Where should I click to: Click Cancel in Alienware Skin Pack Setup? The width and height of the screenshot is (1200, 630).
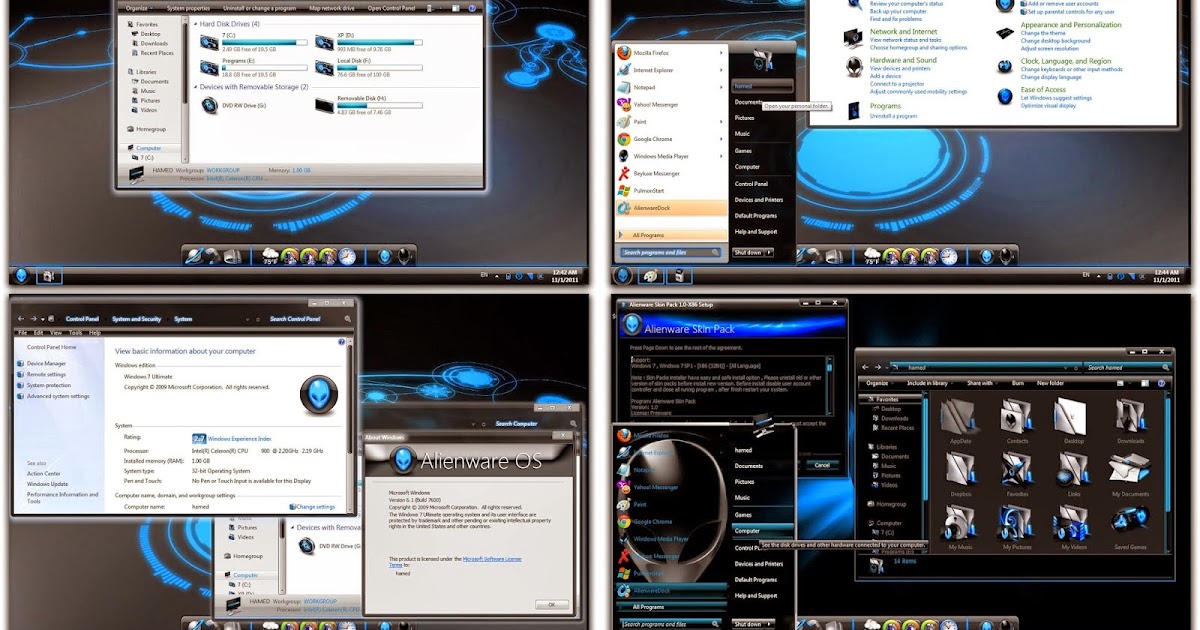click(x=822, y=465)
